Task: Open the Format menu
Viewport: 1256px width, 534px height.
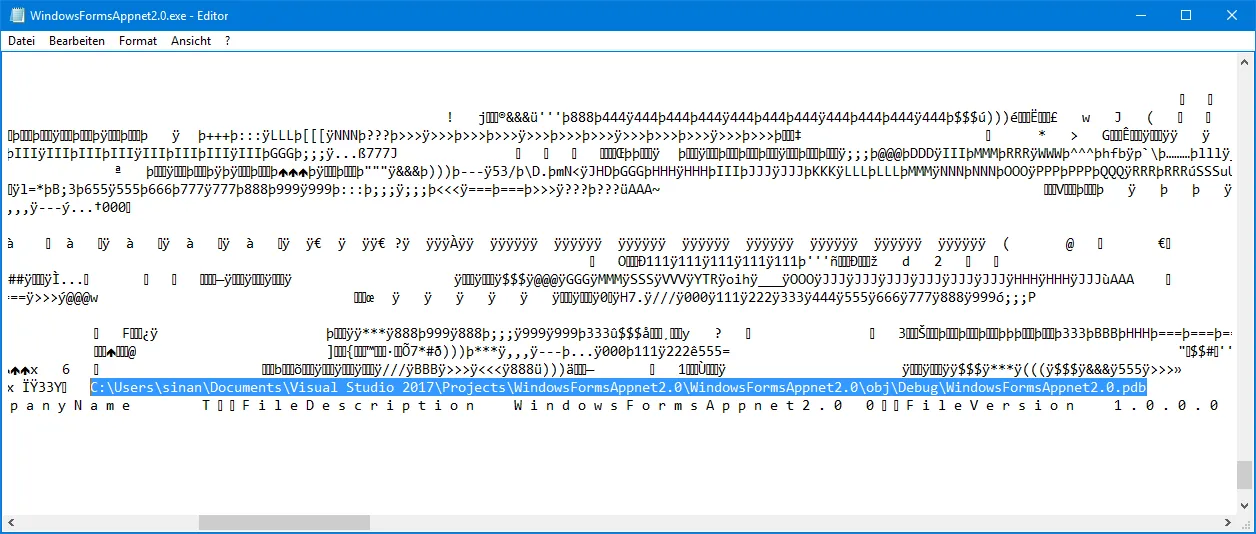Action: coord(138,41)
